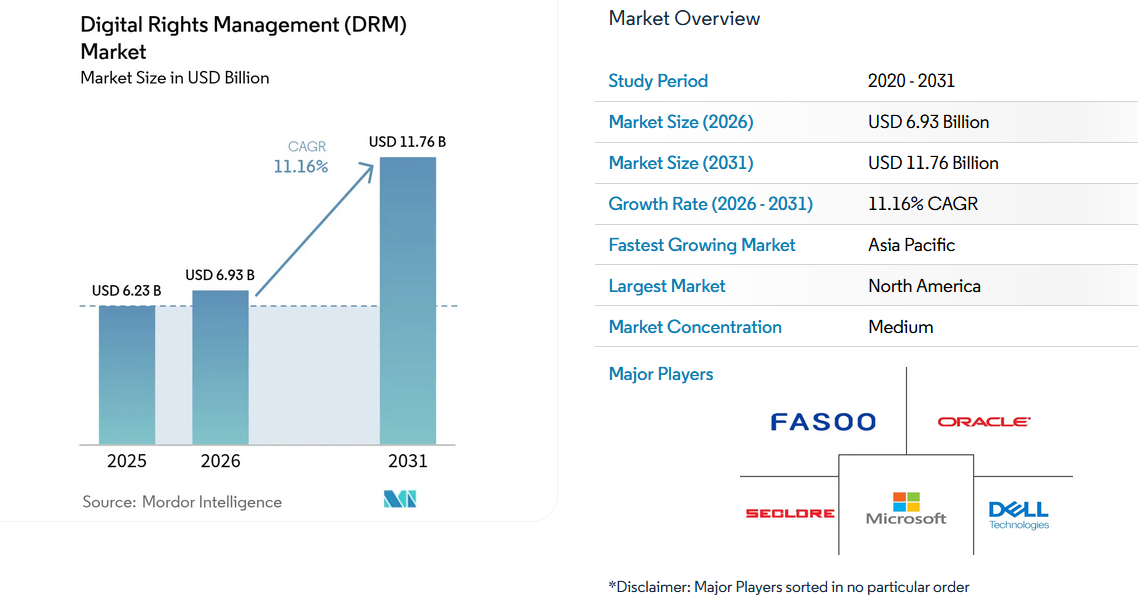The height and width of the screenshot is (600, 1138).
Task: Click the 'Asia Pacific' value
Action: [912, 245]
